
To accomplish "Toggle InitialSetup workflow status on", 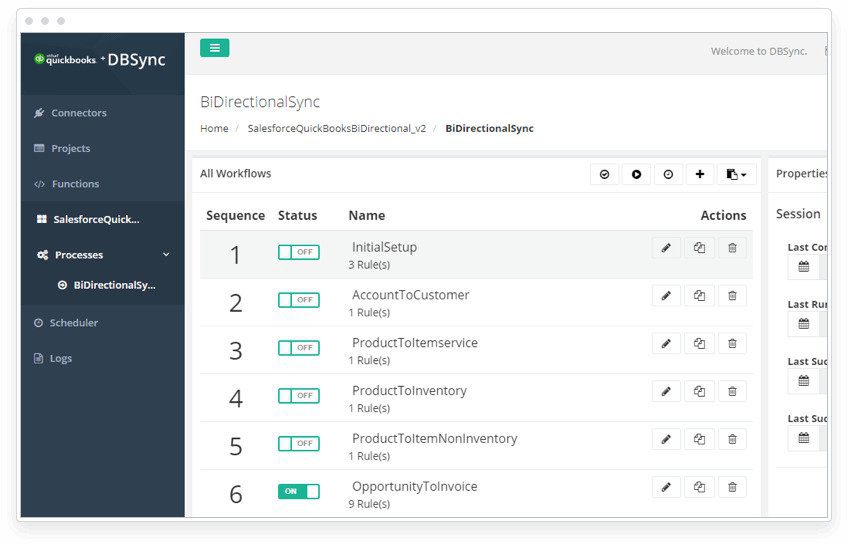I will coord(298,252).
